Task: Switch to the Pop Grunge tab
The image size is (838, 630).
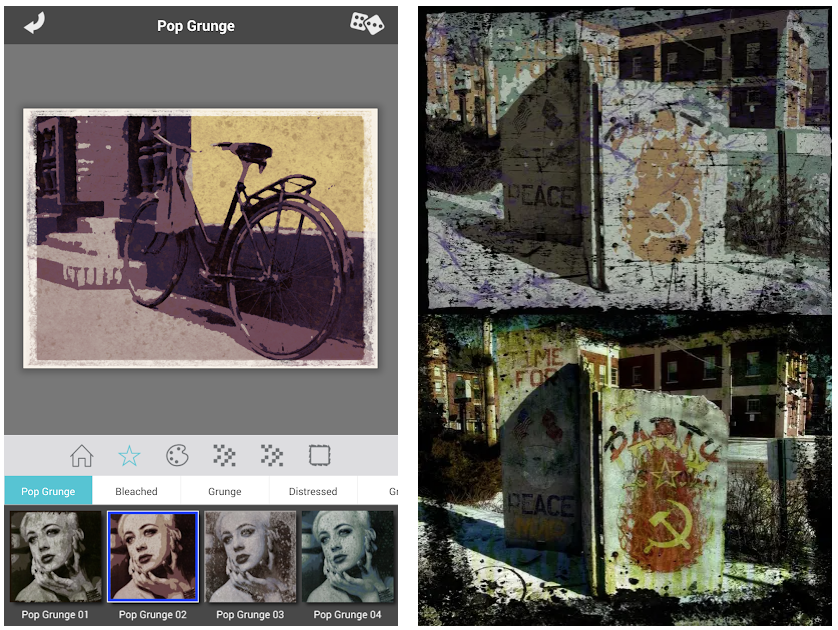Action: [x=48, y=491]
